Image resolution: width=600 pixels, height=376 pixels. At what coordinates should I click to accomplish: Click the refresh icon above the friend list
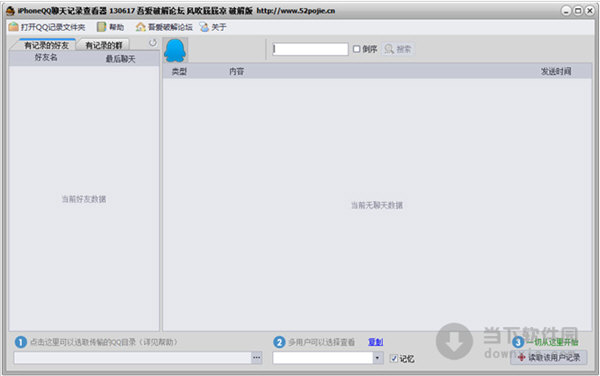(x=153, y=43)
